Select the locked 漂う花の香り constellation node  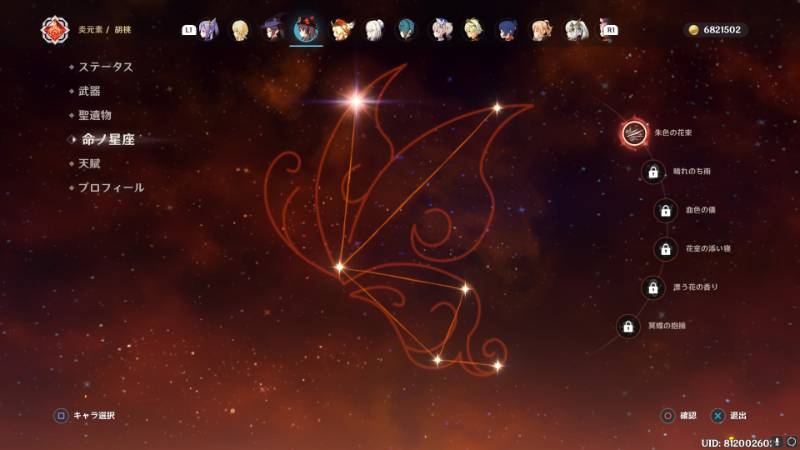click(x=653, y=288)
